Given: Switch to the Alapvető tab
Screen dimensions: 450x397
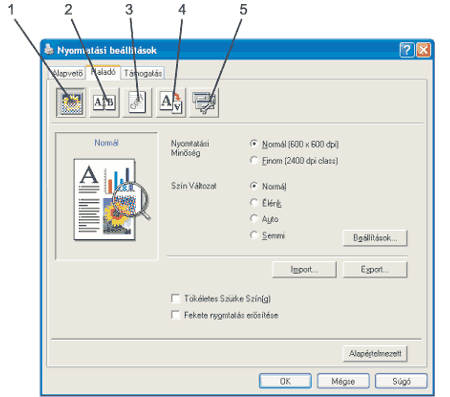Looking at the screenshot, I should tap(68, 73).
